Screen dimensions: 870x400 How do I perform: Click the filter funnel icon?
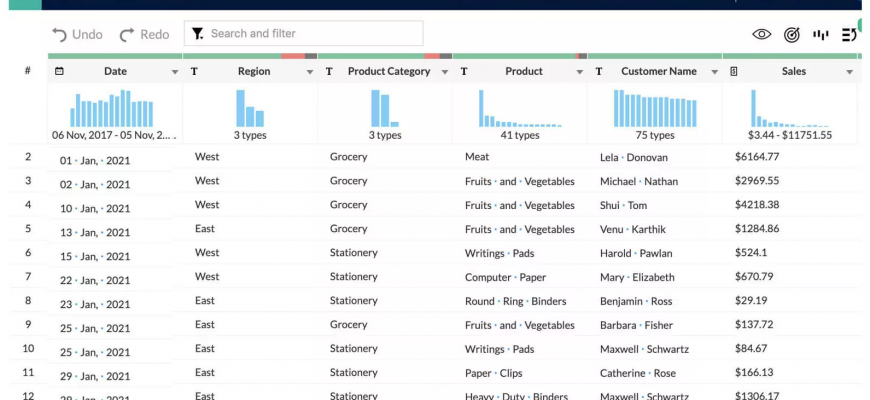pyautogui.click(x=198, y=34)
